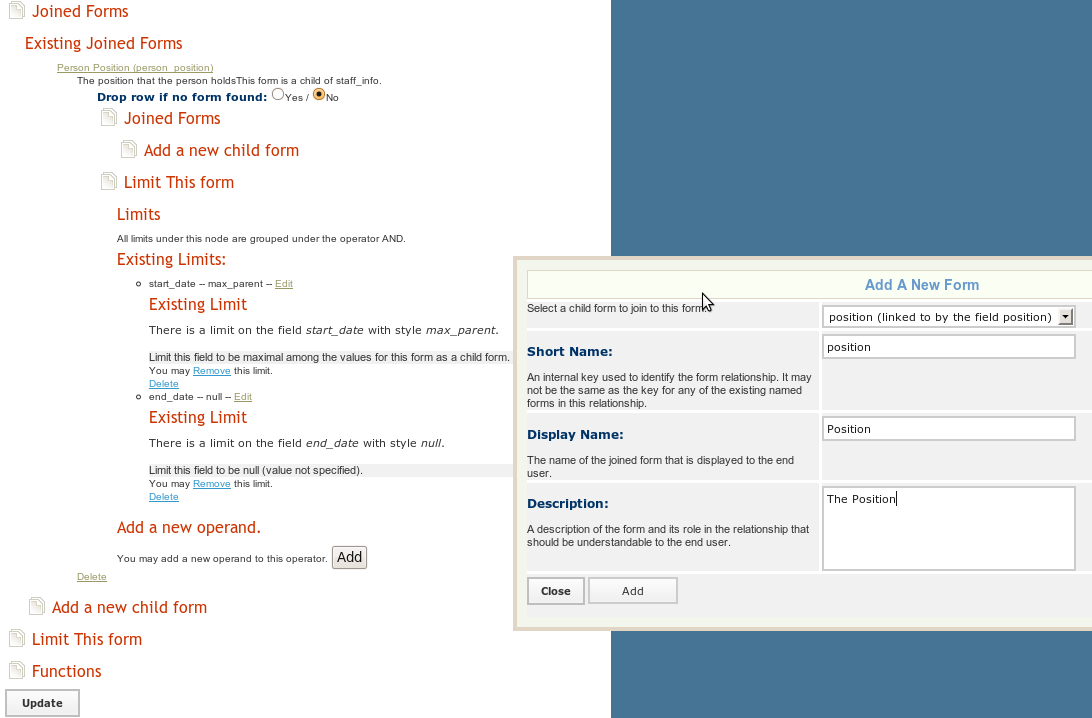The width and height of the screenshot is (1092, 718).
Task: Click the page icon beside top Joined Forms
Action: [x=17, y=10]
